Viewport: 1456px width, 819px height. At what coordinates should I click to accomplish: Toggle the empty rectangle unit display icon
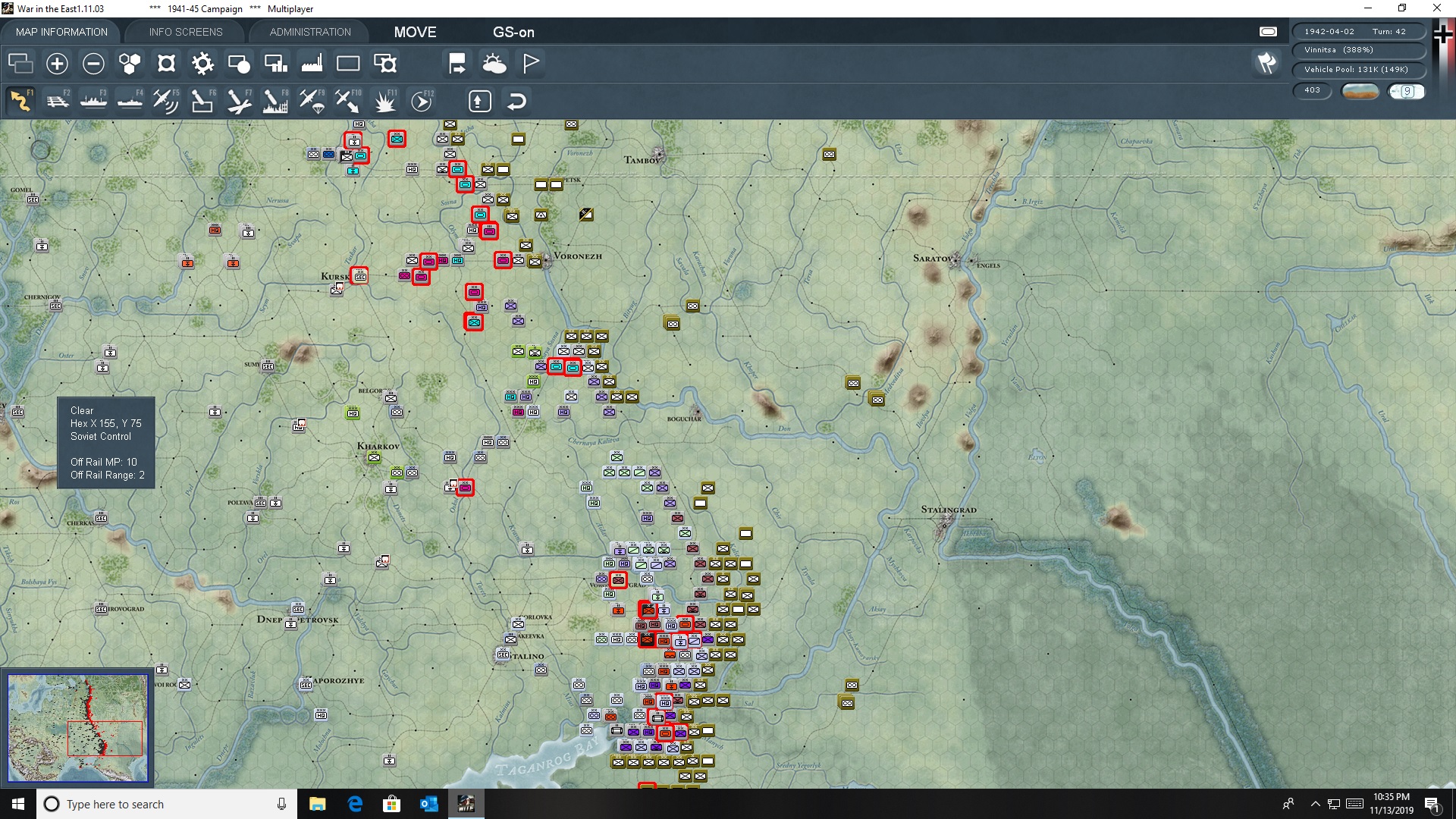348,63
